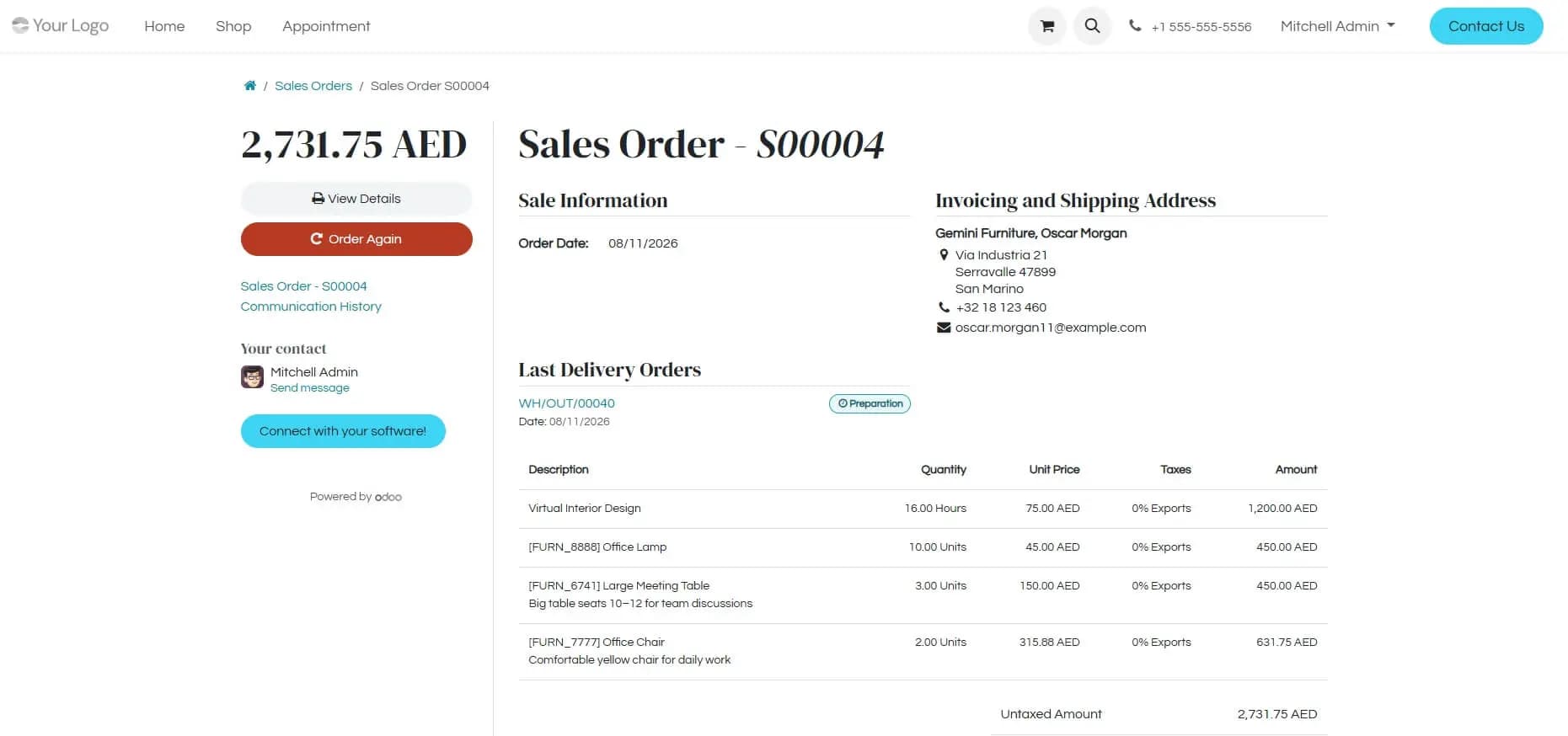Click the phone icon beside +32 18 123 460
The height and width of the screenshot is (736, 1568).
click(944, 307)
